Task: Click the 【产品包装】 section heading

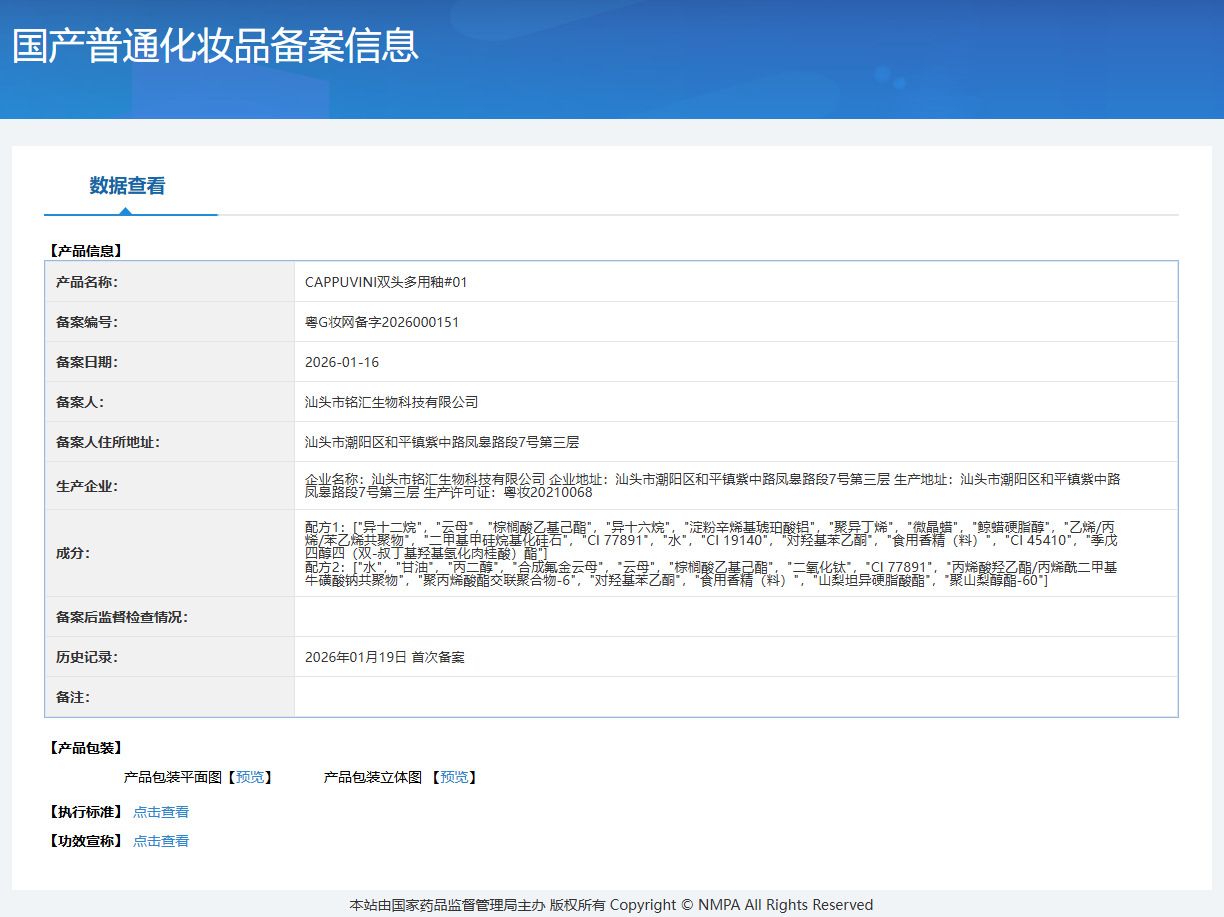Action: (x=85, y=748)
